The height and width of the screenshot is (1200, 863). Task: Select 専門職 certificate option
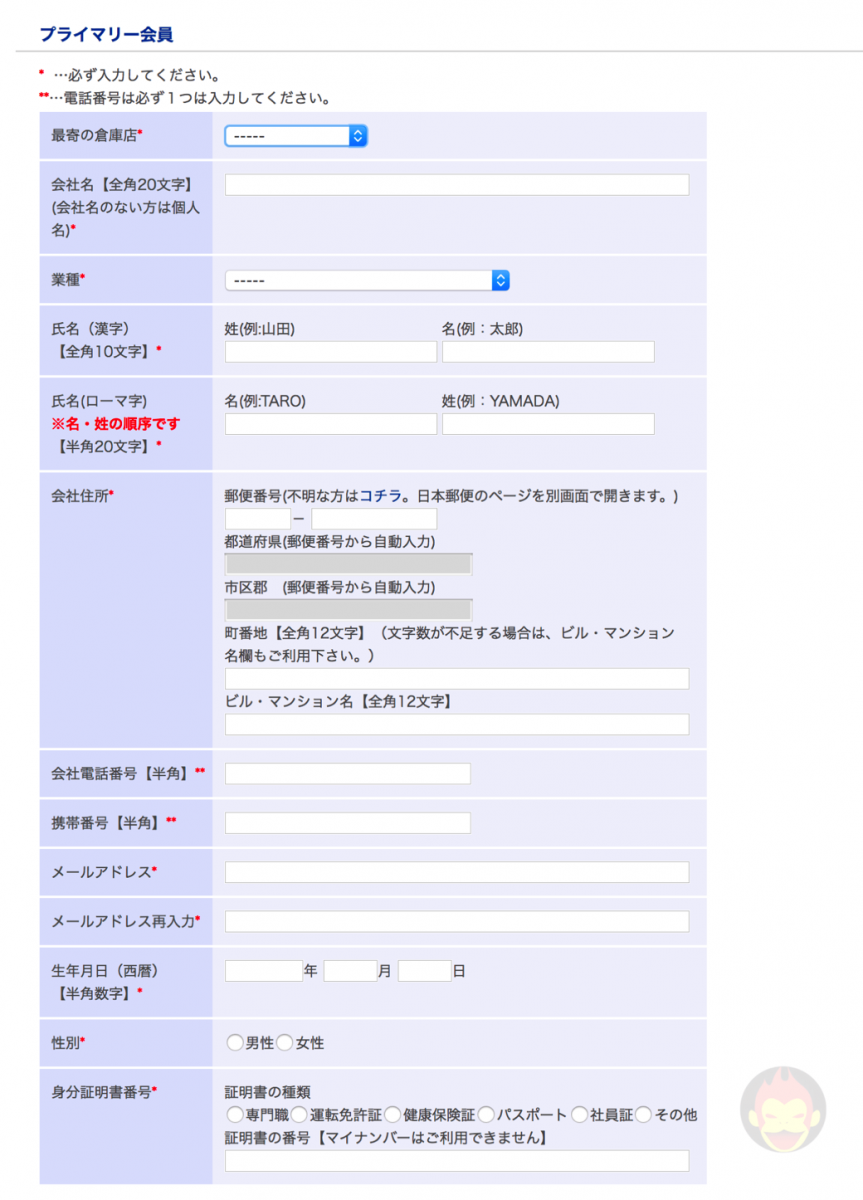coord(235,1114)
